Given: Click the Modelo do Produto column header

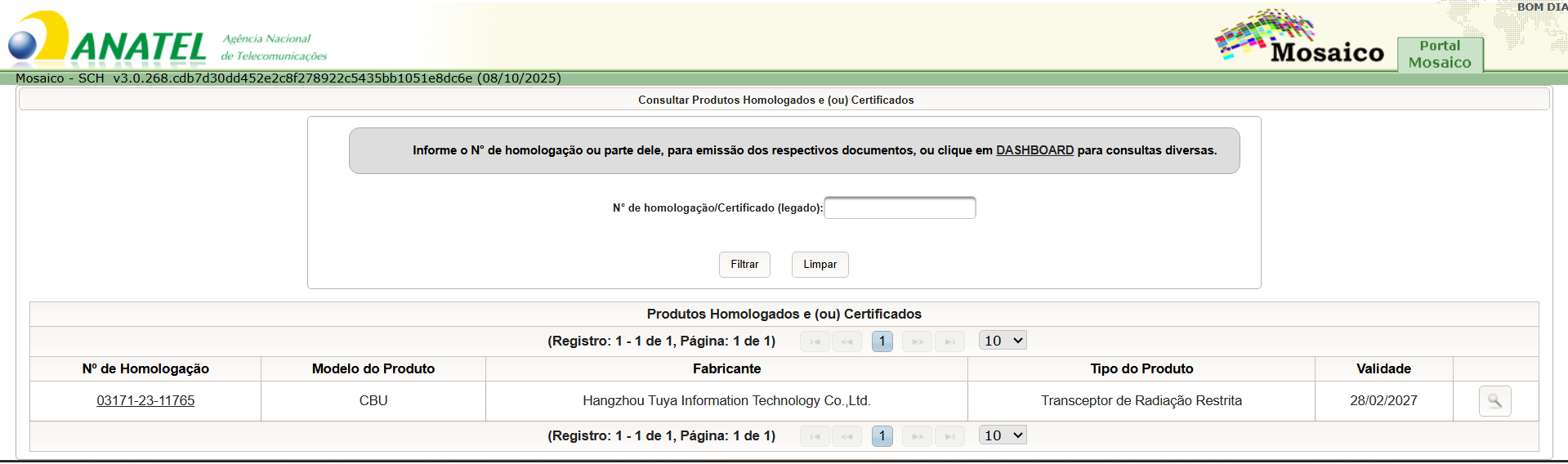Looking at the screenshot, I should click(373, 368).
